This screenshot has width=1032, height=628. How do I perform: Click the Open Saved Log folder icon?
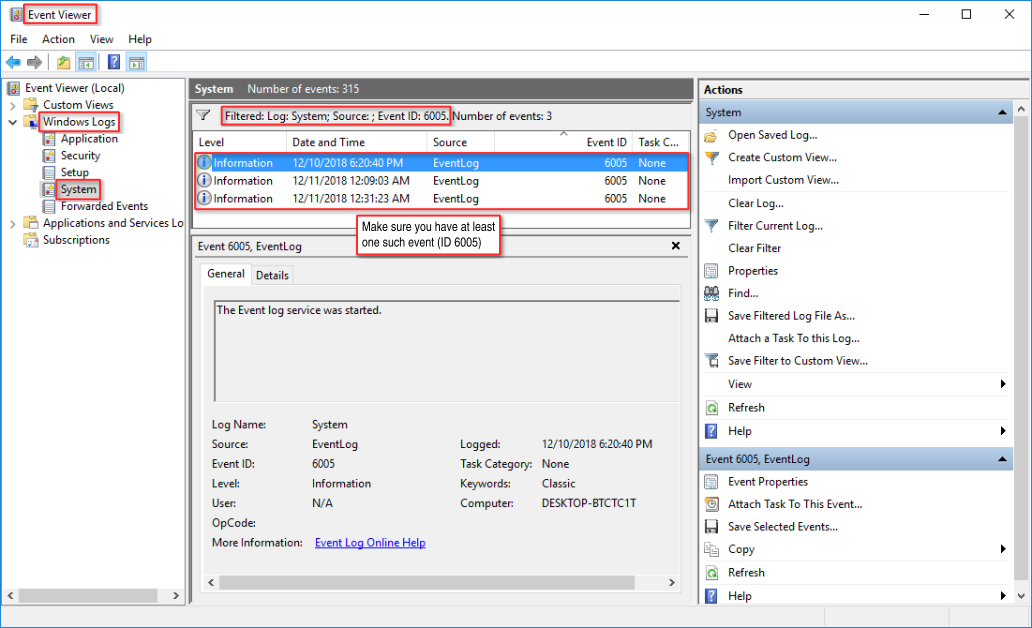(x=711, y=135)
